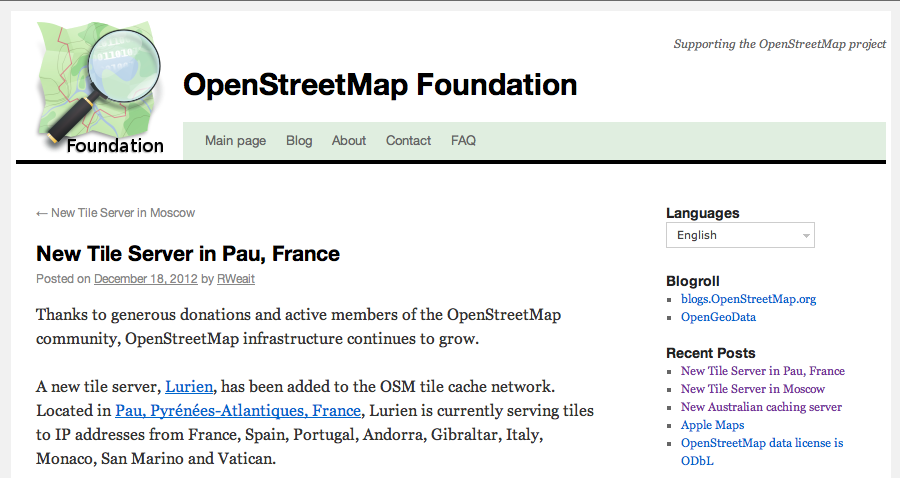Click the OpenStreetMap Foundation logo

click(x=100, y=88)
